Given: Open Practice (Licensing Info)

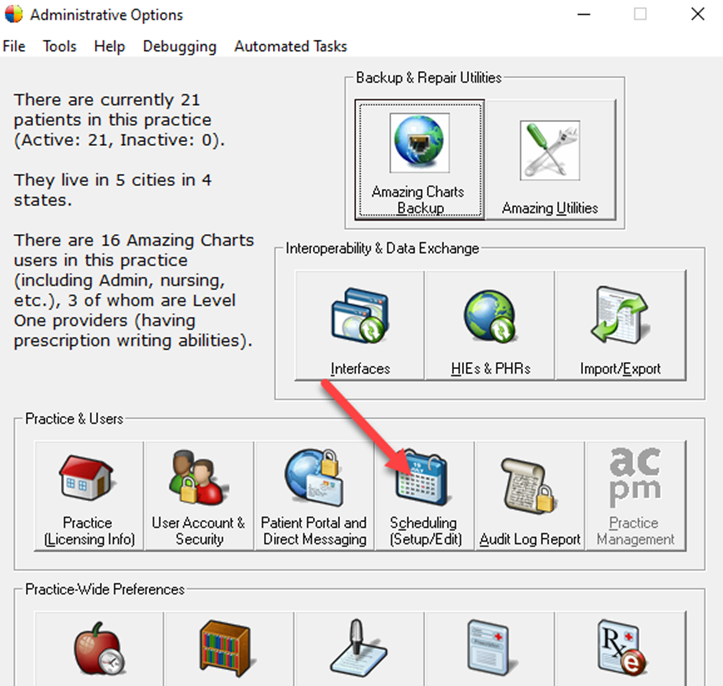Looking at the screenshot, I should click(x=88, y=495).
